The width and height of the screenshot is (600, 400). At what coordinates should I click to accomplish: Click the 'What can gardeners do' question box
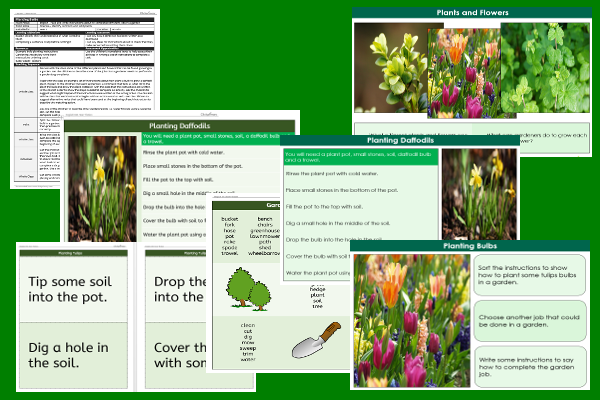[x=553, y=139]
